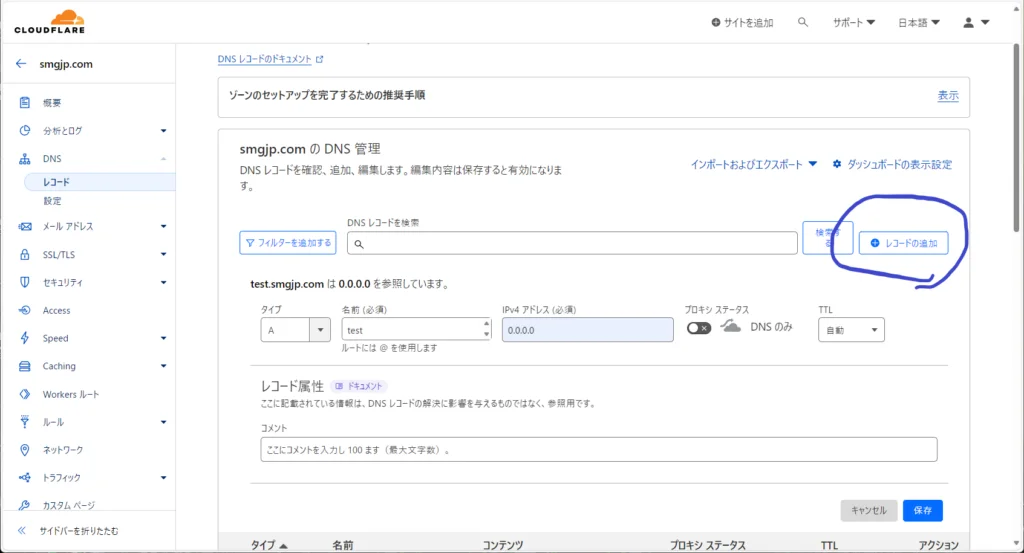
Task: Click the DNS network icon
Action: click(x=25, y=159)
